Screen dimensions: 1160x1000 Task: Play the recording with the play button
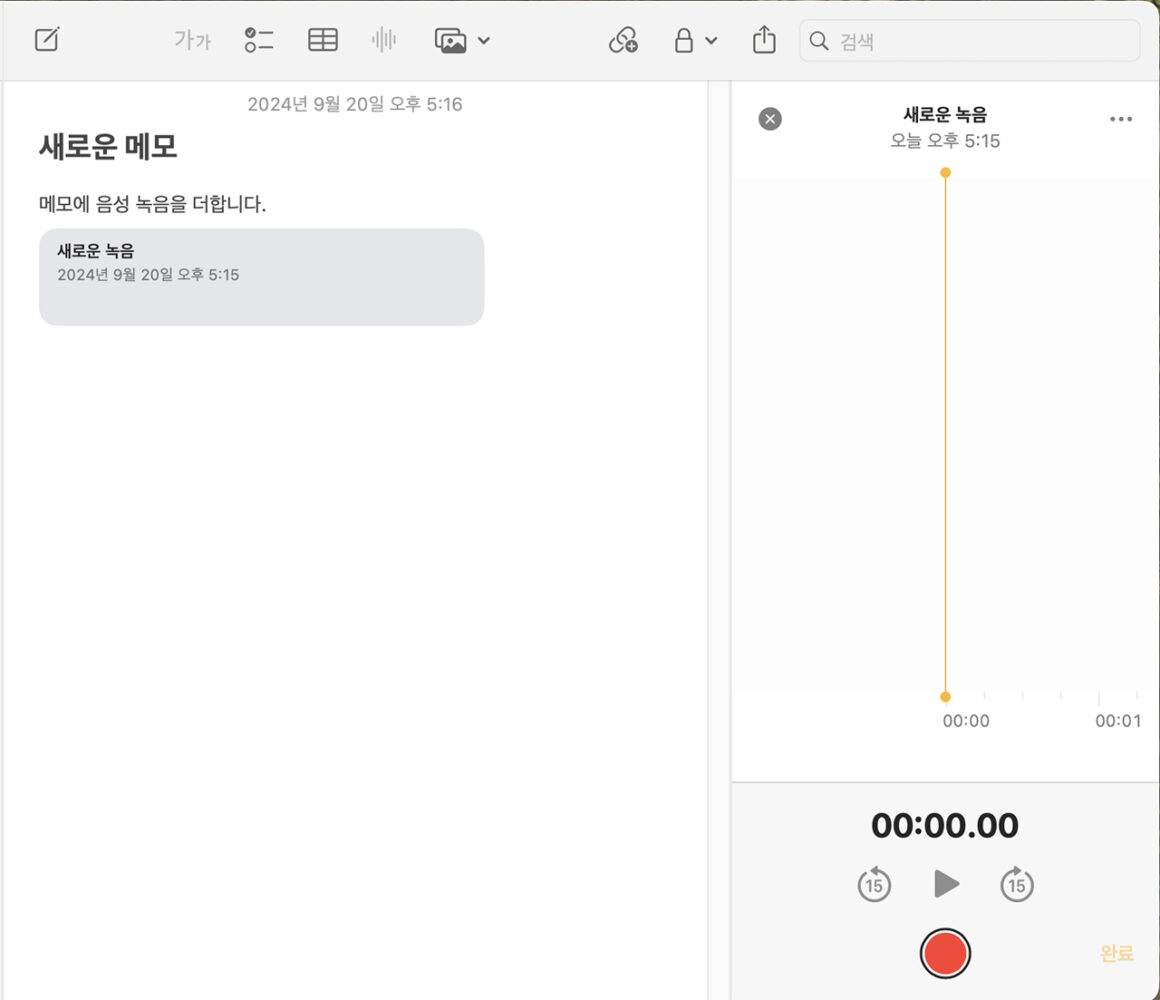945,884
